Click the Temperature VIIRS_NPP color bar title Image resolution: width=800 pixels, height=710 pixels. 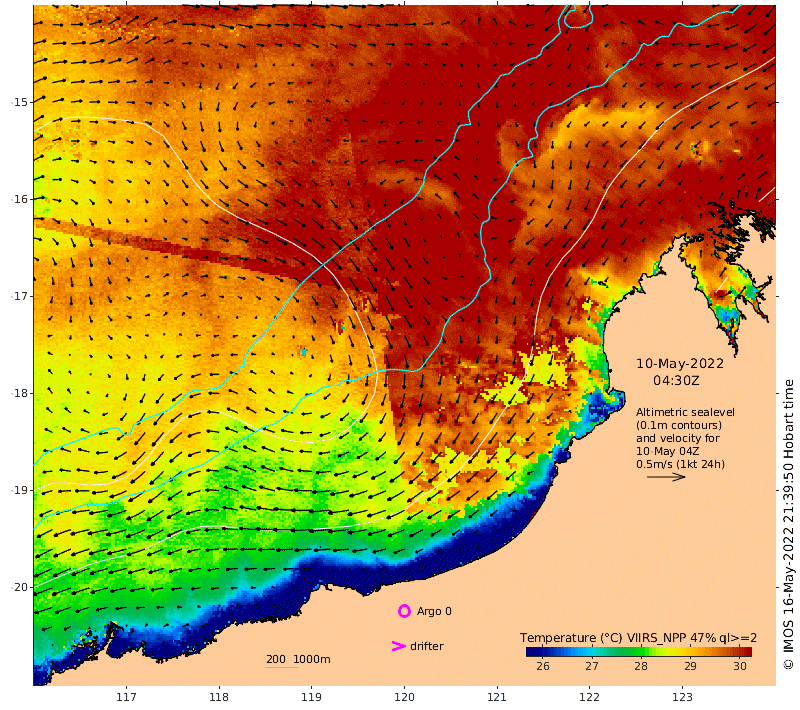[638, 638]
